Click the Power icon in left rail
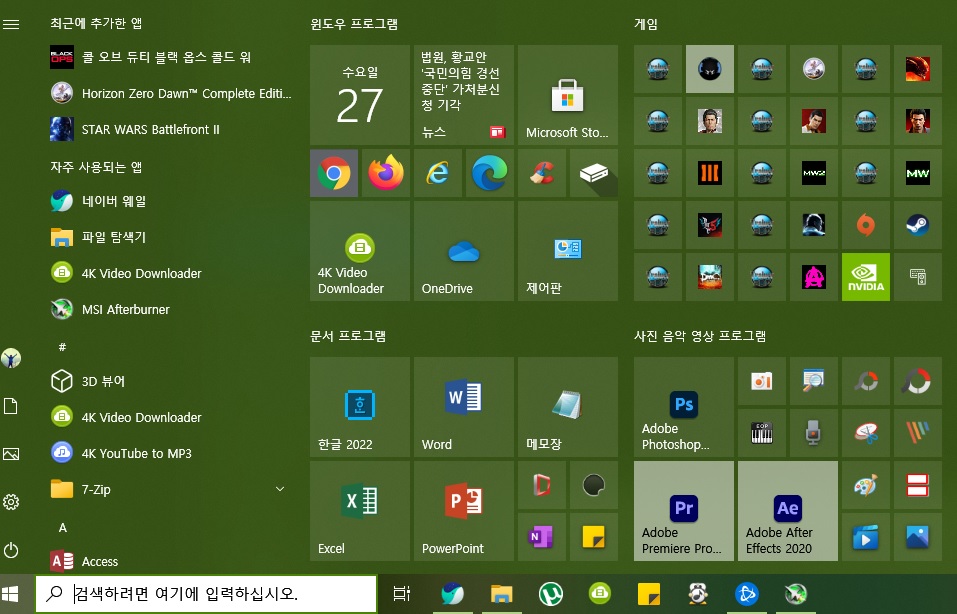The width and height of the screenshot is (957, 614). click(x=11, y=551)
